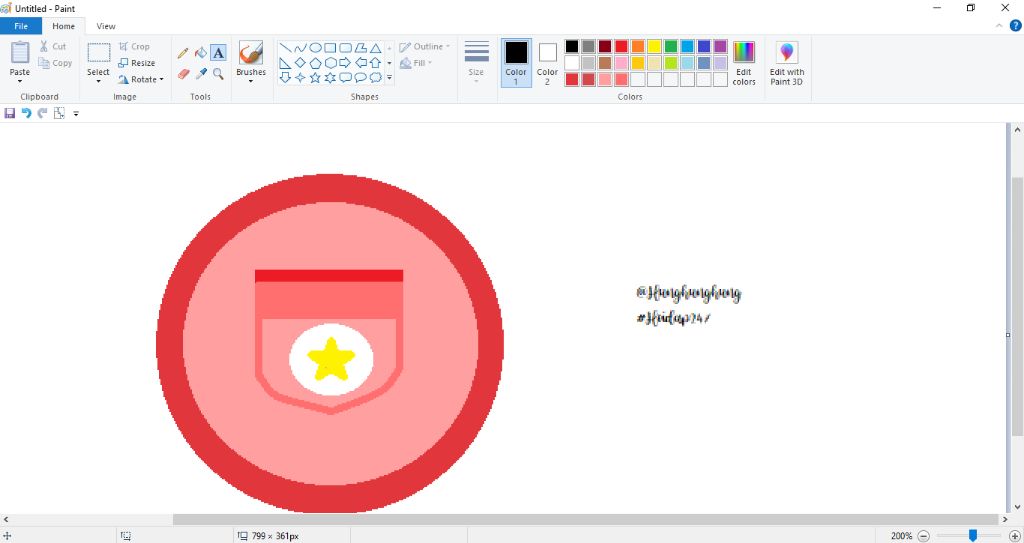This screenshot has width=1024, height=543.
Task: Click the Copy button
Action: click(55, 63)
